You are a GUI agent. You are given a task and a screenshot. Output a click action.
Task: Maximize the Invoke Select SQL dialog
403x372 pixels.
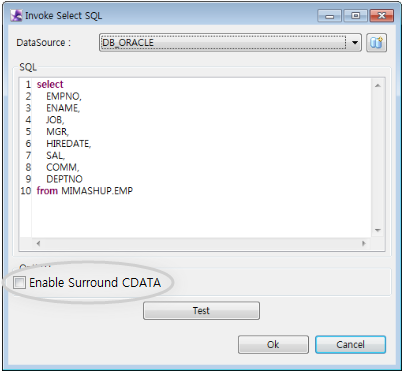(355, 16)
